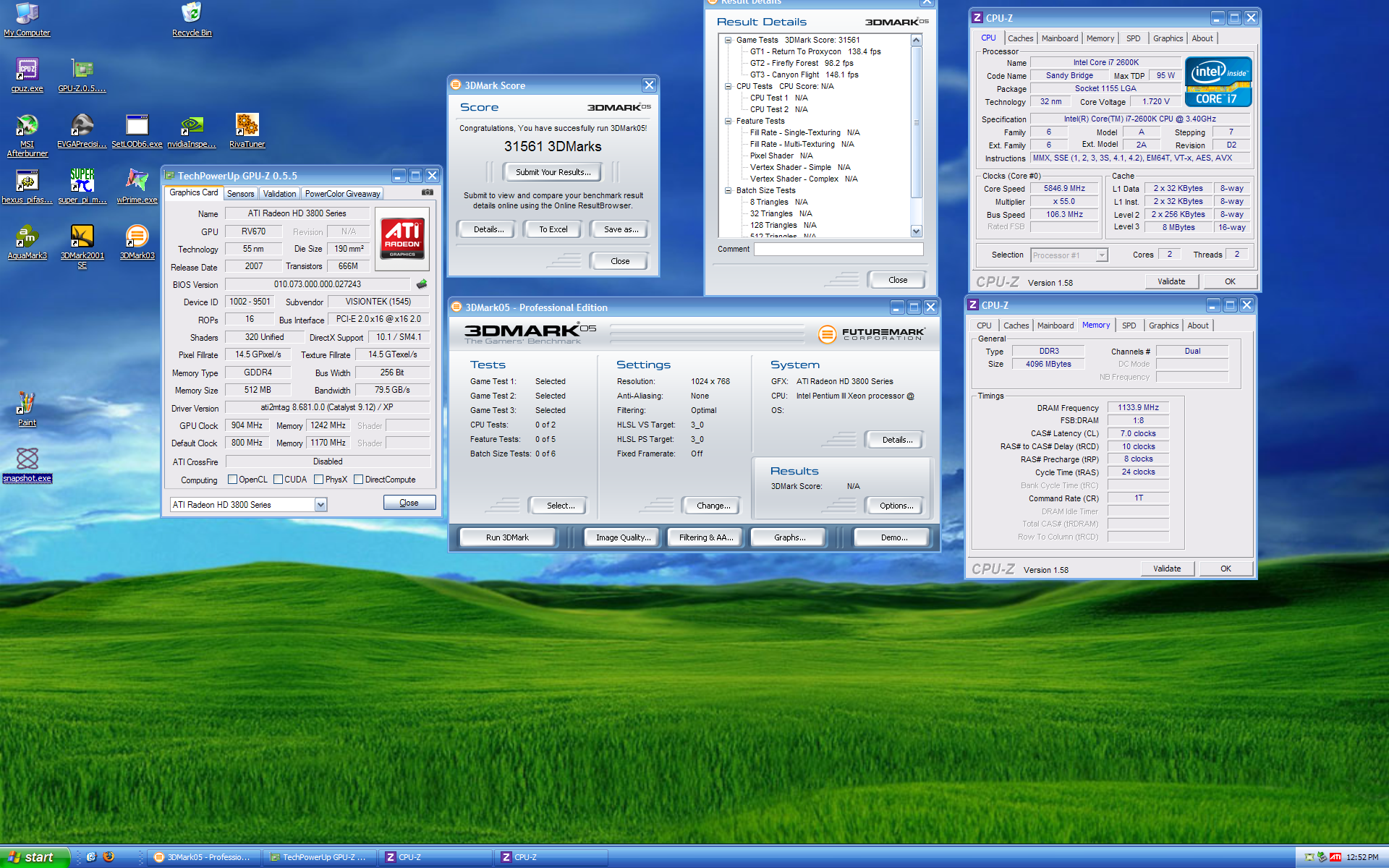The width and height of the screenshot is (1389, 868).
Task: Click Change button under Settings
Action: tap(713, 506)
